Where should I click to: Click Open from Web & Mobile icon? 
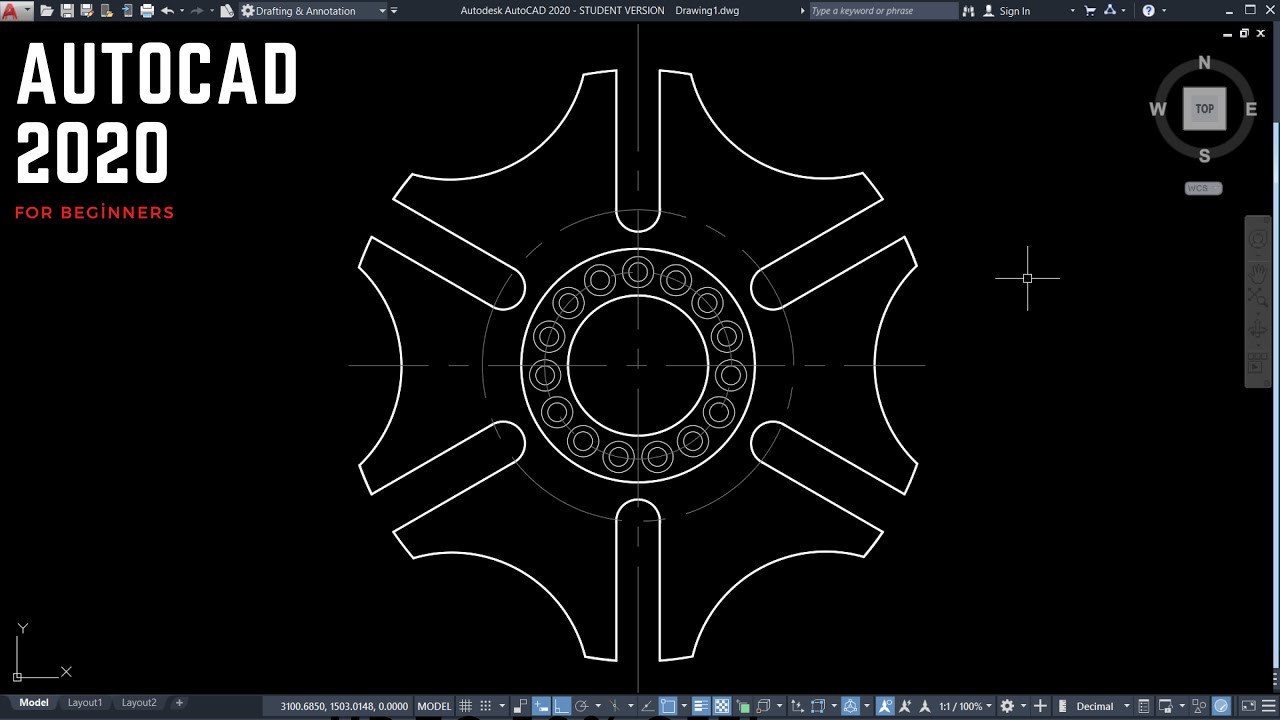point(107,11)
